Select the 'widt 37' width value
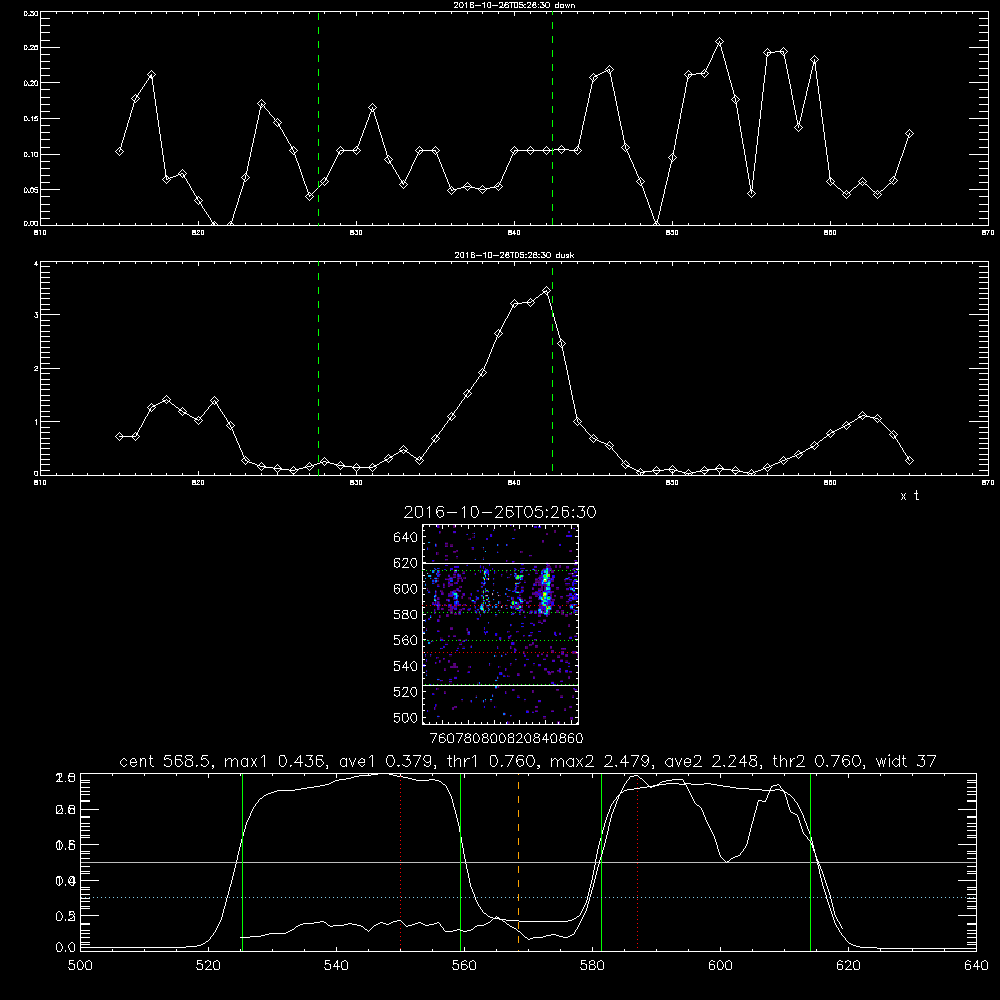The height and width of the screenshot is (1000, 1000). tap(906, 761)
